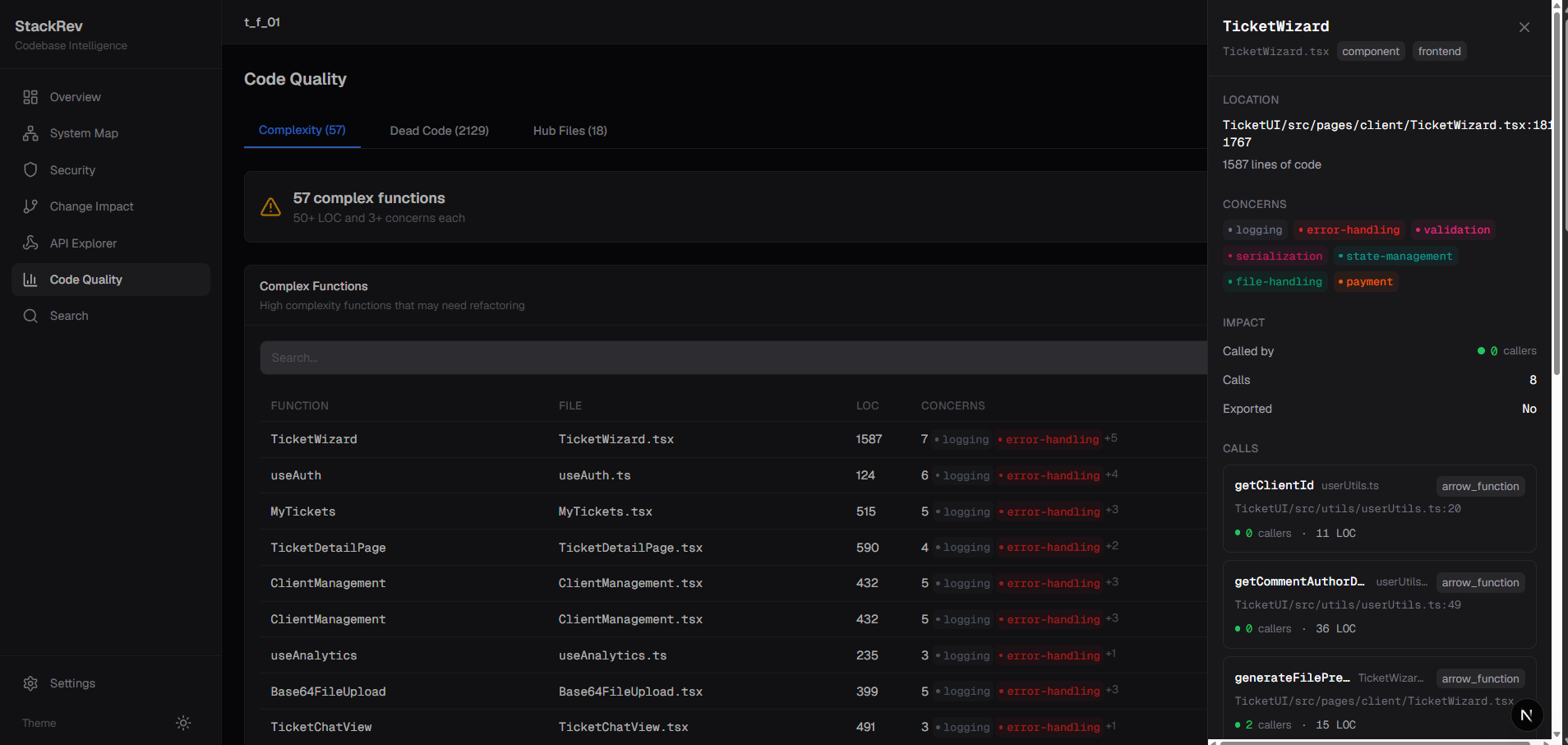Screen dimensions: 1568x745
Task: Open the generateFilePre… call card
Action: (1379, 700)
